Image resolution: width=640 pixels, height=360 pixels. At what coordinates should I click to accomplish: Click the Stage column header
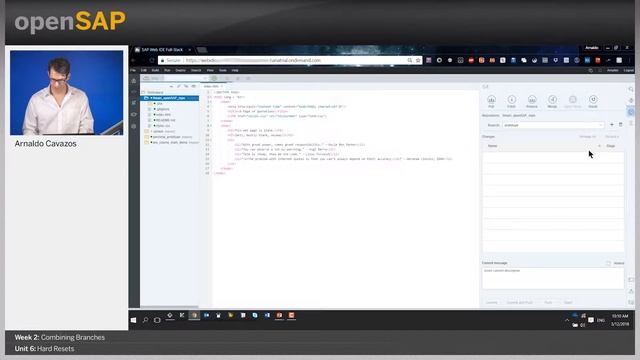point(611,146)
